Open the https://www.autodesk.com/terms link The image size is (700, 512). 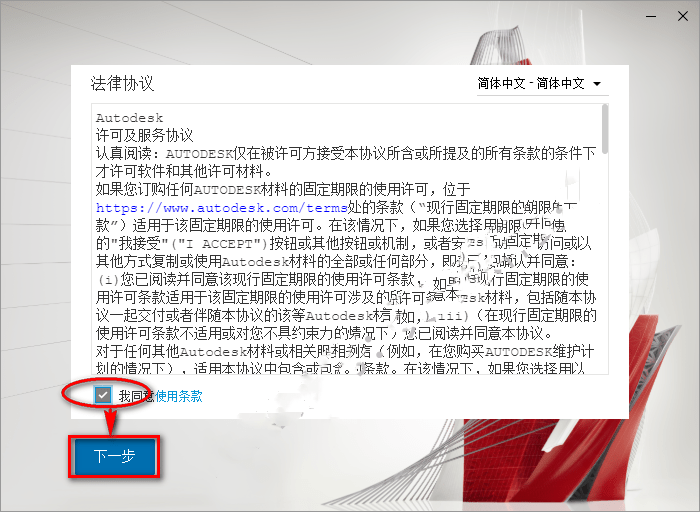(x=221, y=208)
